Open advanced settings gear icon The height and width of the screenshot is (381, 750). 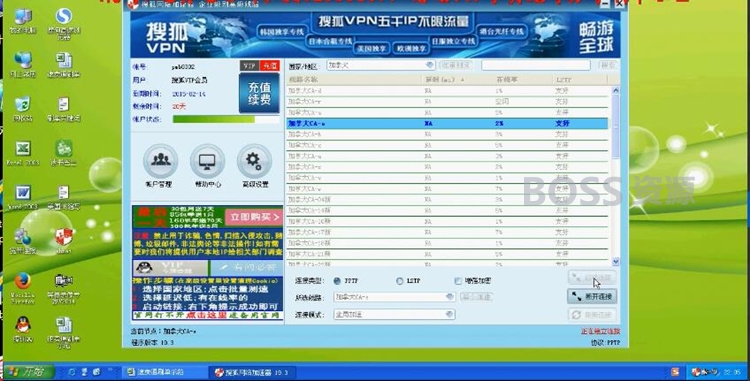click(x=254, y=161)
